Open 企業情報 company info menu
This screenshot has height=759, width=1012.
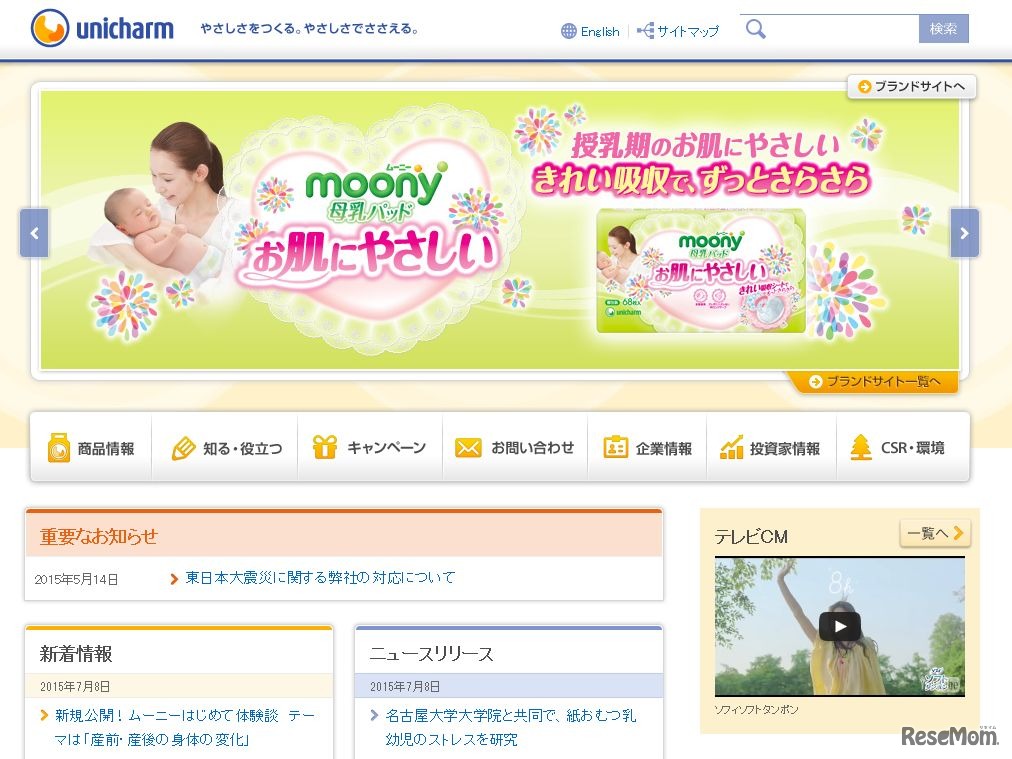click(x=647, y=447)
